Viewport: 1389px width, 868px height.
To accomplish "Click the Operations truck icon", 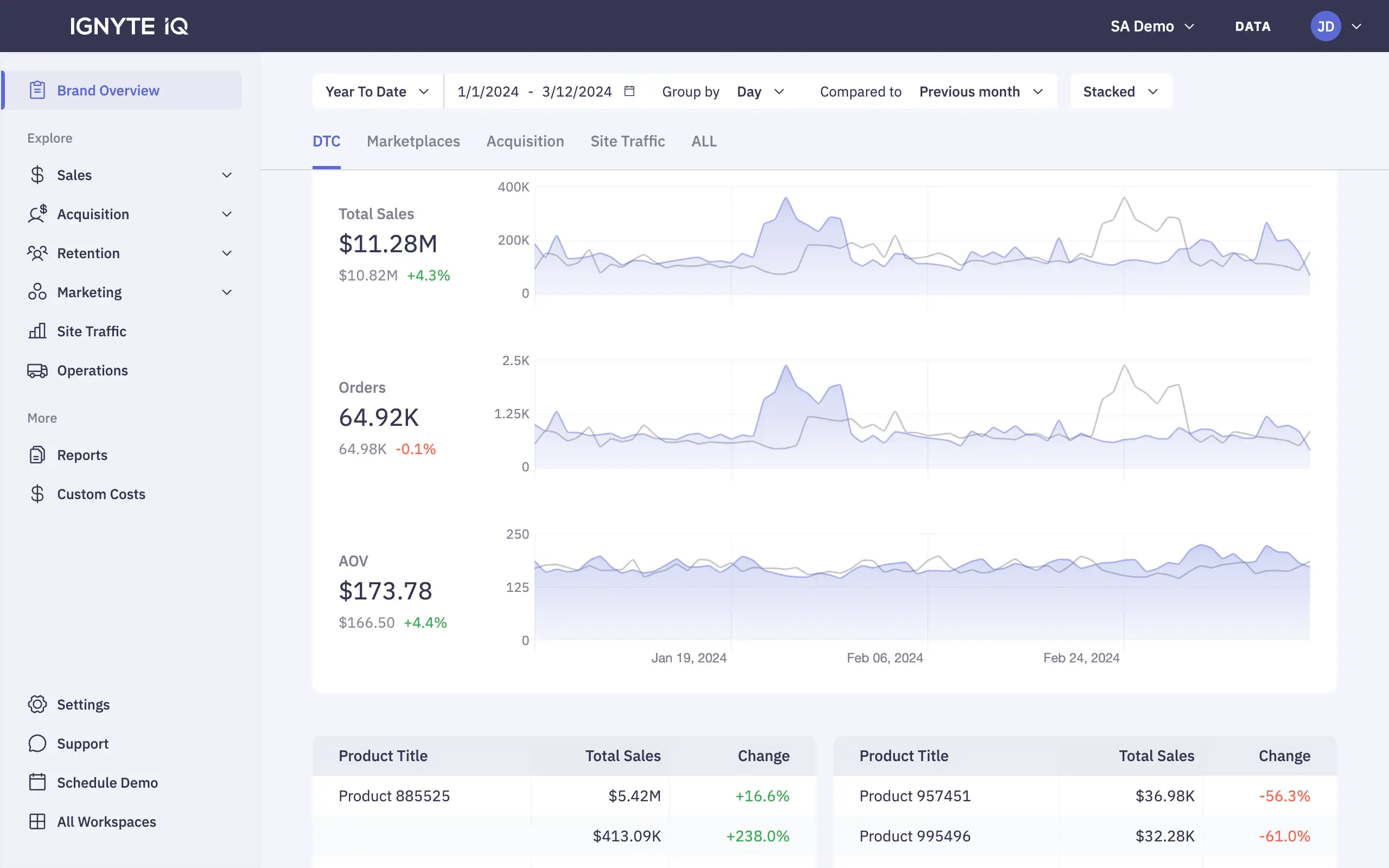I will coord(37,371).
